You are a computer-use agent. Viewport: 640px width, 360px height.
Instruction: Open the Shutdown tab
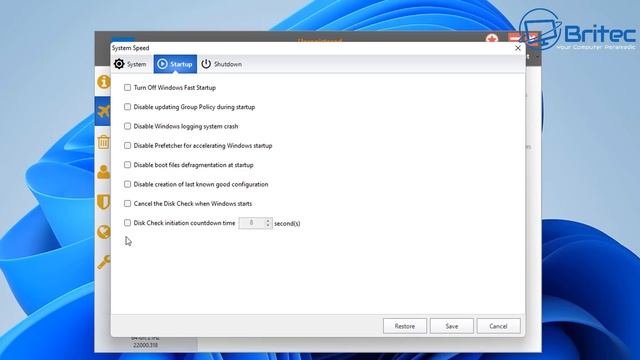[222, 64]
